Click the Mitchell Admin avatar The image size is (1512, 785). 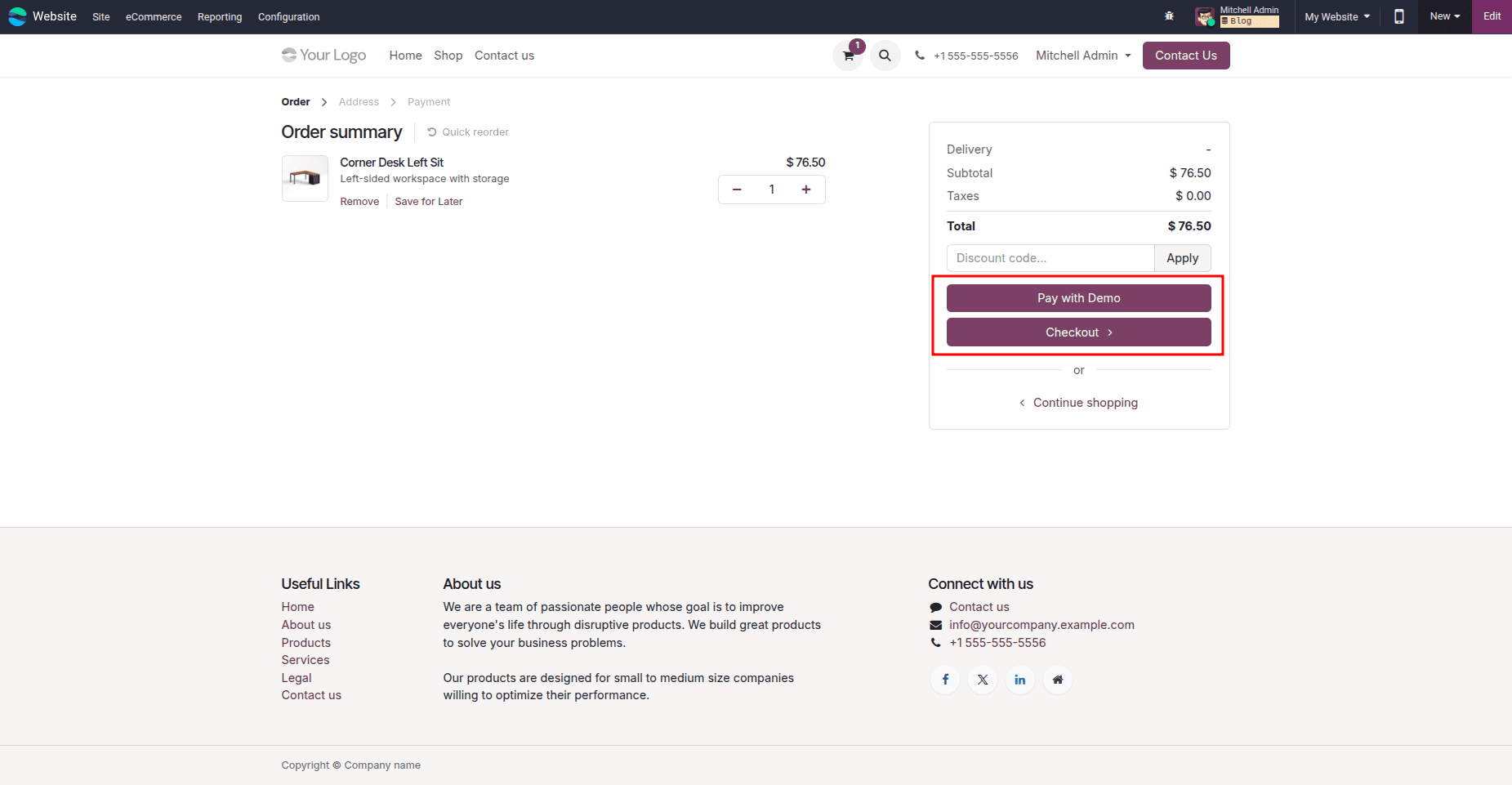click(1205, 16)
